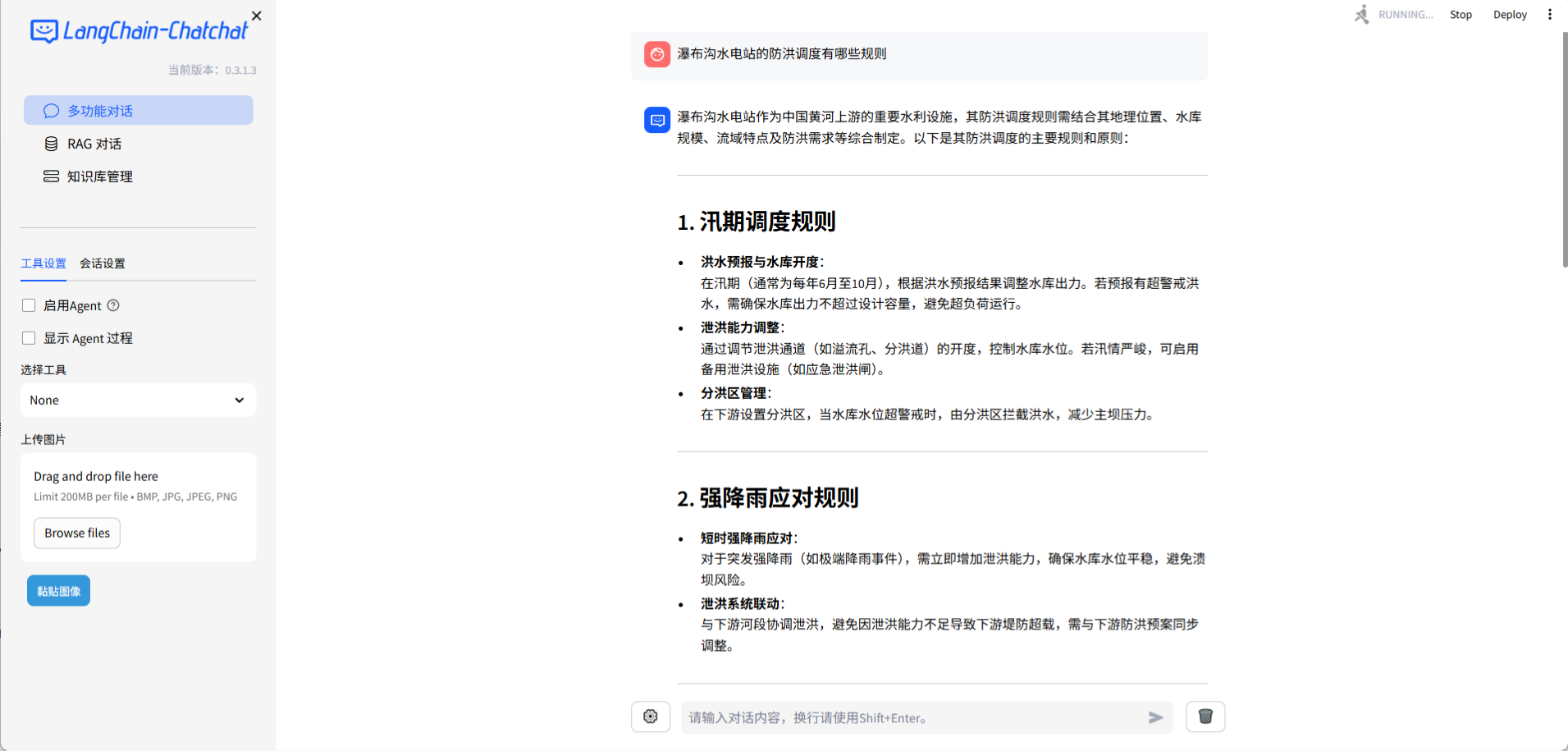1568x751 pixels.
Task: Click the bold text 短时强降雨应对
Action: pos(747,538)
